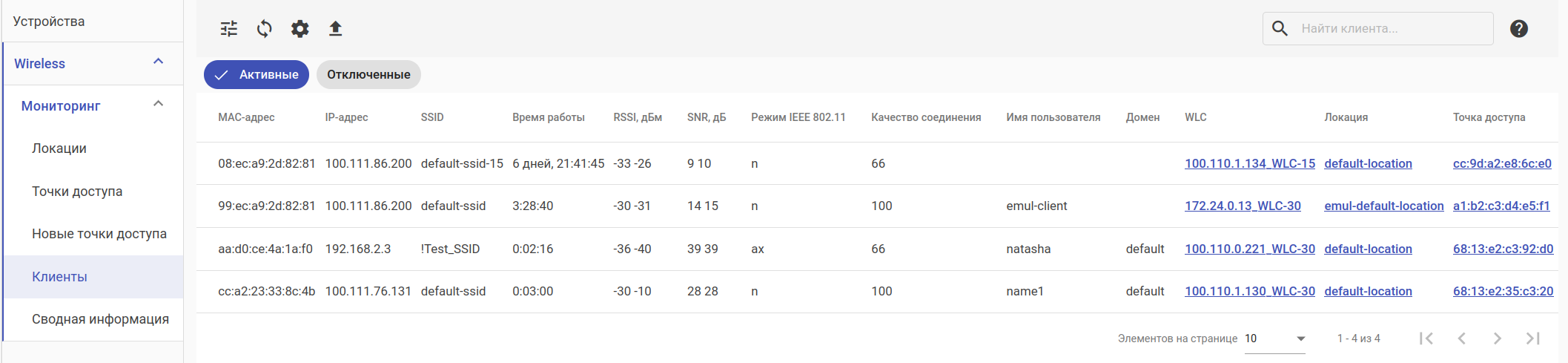1568x363 pixels.
Task: Toggle the Отключенные filter chip
Action: (x=368, y=75)
